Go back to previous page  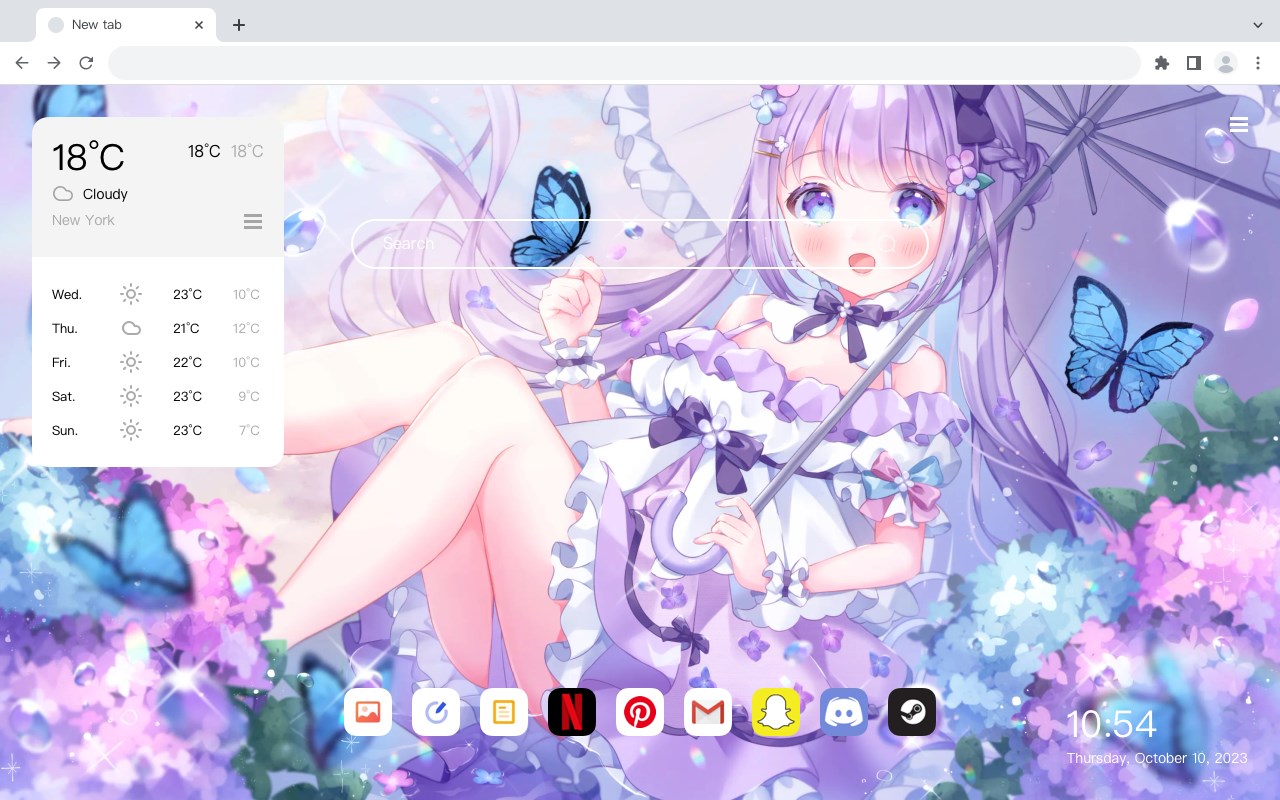point(22,63)
